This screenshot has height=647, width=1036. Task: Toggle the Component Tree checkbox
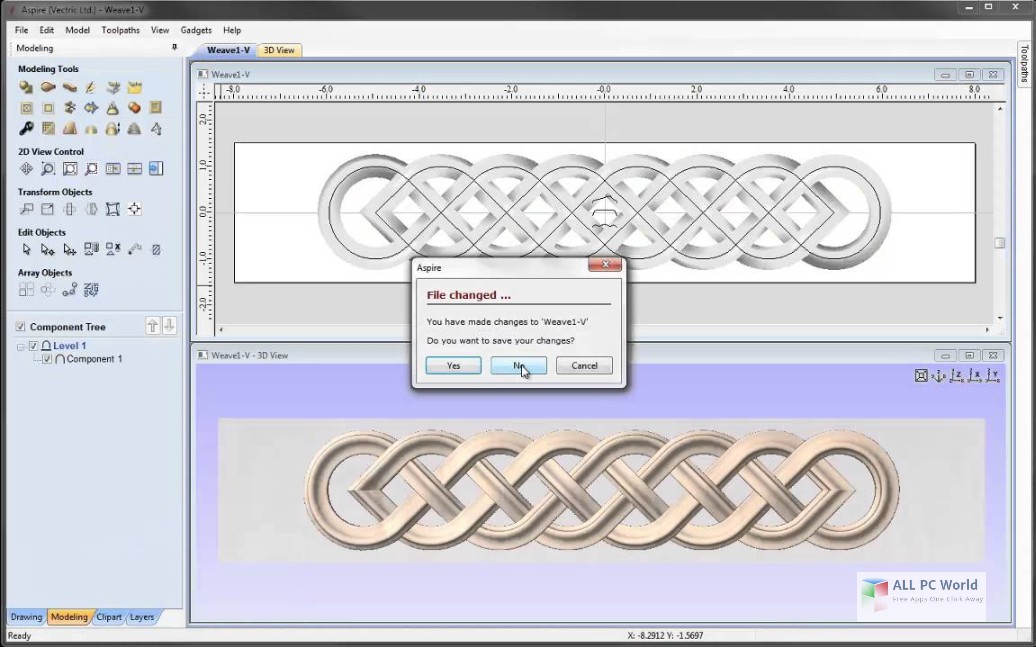pyautogui.click(x=20, y=326)
